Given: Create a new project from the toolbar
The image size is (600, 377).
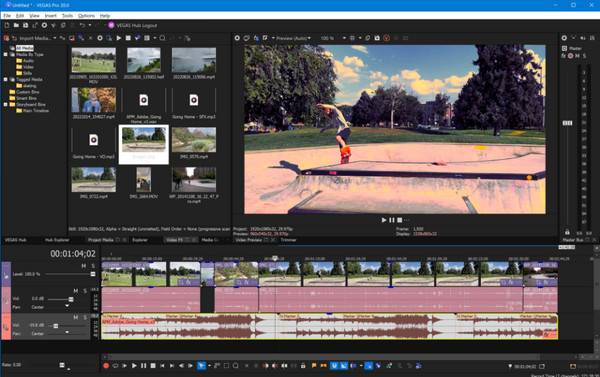Looking at the screenshot, I should pyautogui.click(x=7, y=26).
